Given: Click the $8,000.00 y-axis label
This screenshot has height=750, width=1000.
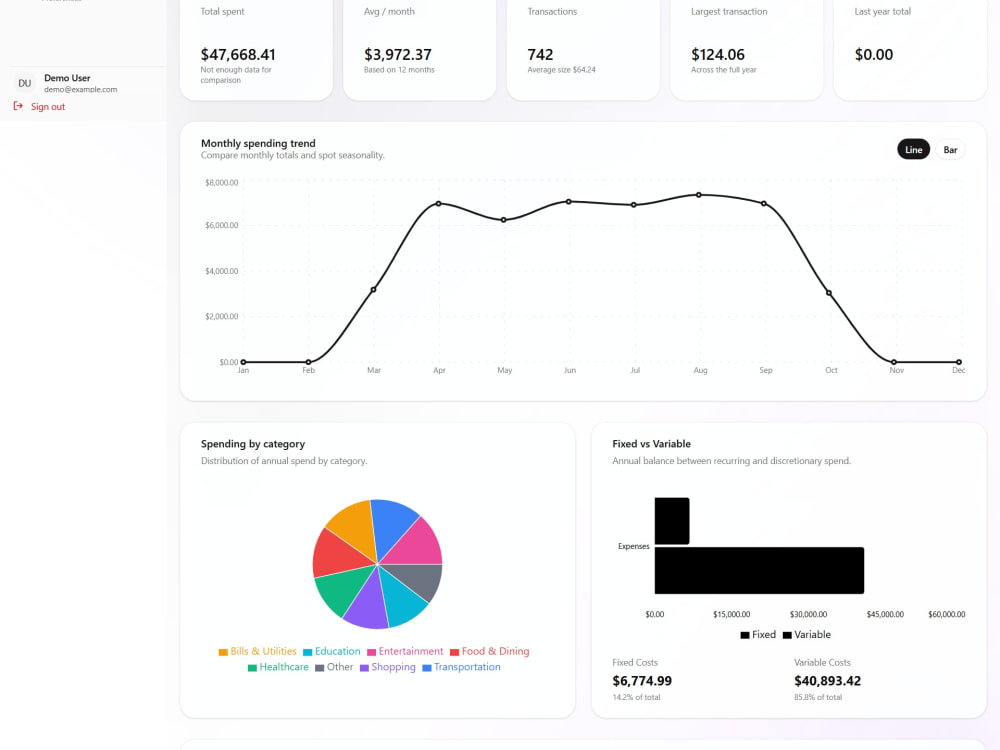Looking at the screenshot, I should pos(221,183).
